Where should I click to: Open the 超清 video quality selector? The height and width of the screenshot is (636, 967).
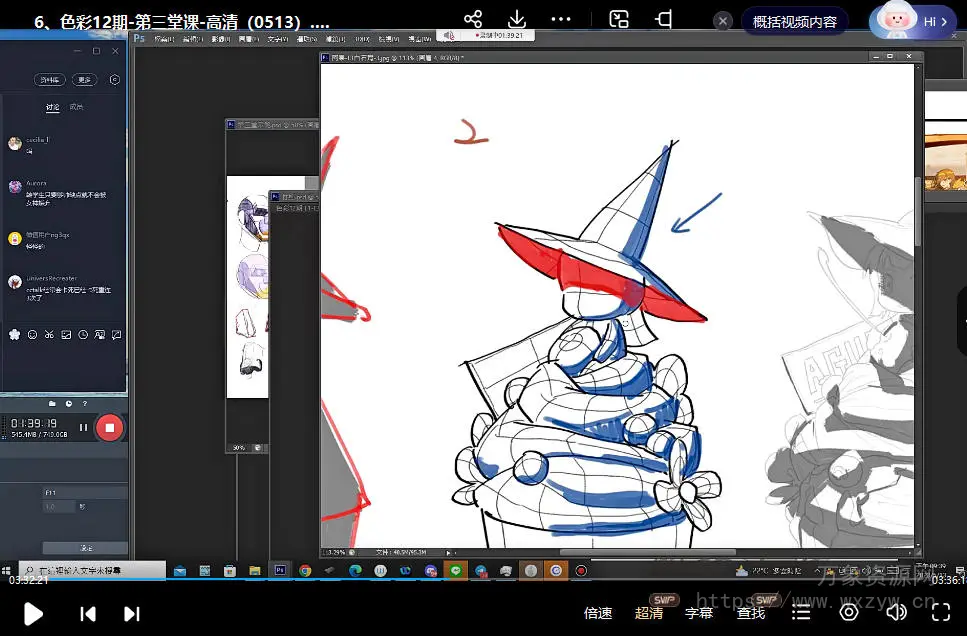tap(649, 613)
